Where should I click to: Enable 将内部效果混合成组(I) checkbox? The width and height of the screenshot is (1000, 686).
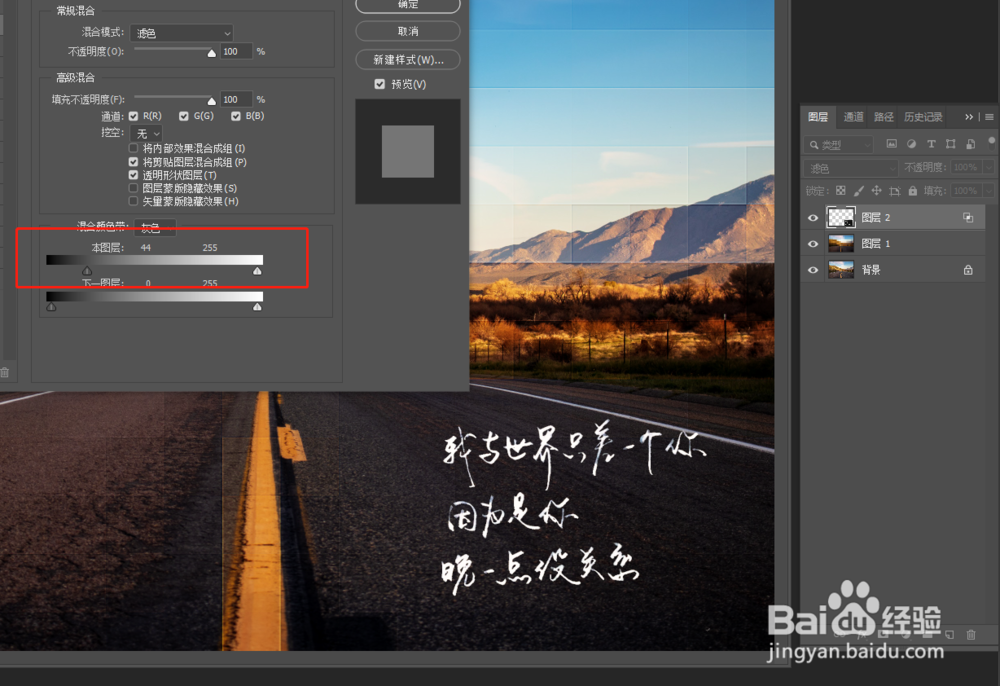133,148
